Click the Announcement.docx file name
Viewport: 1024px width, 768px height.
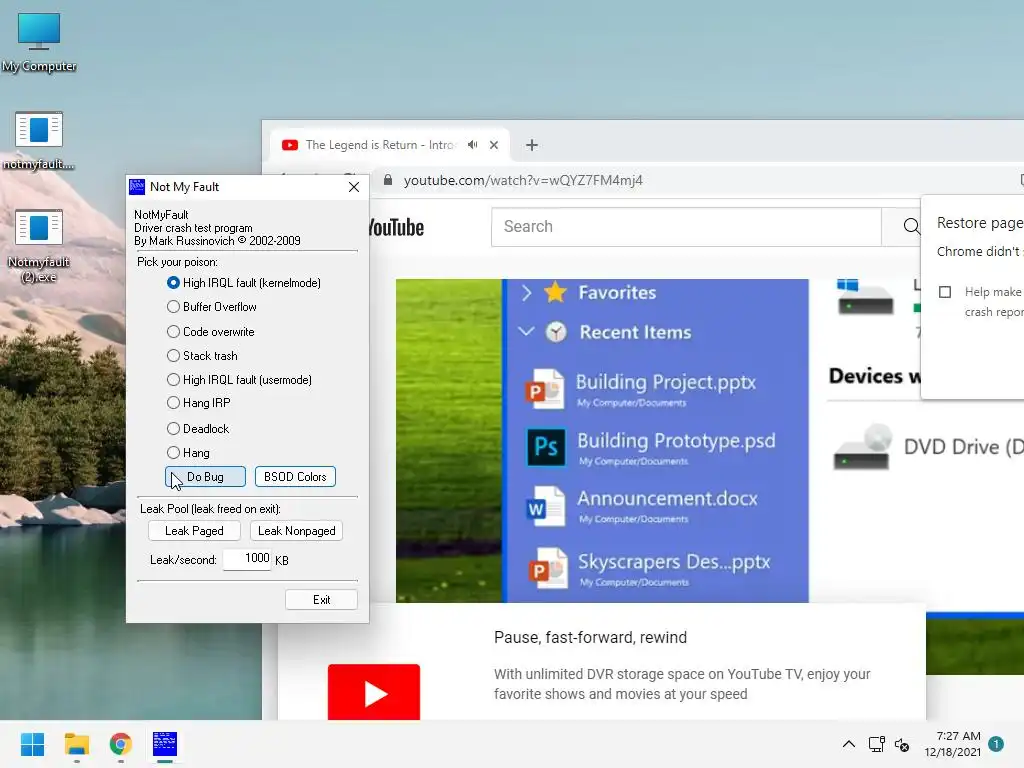[x=667, y=499]
